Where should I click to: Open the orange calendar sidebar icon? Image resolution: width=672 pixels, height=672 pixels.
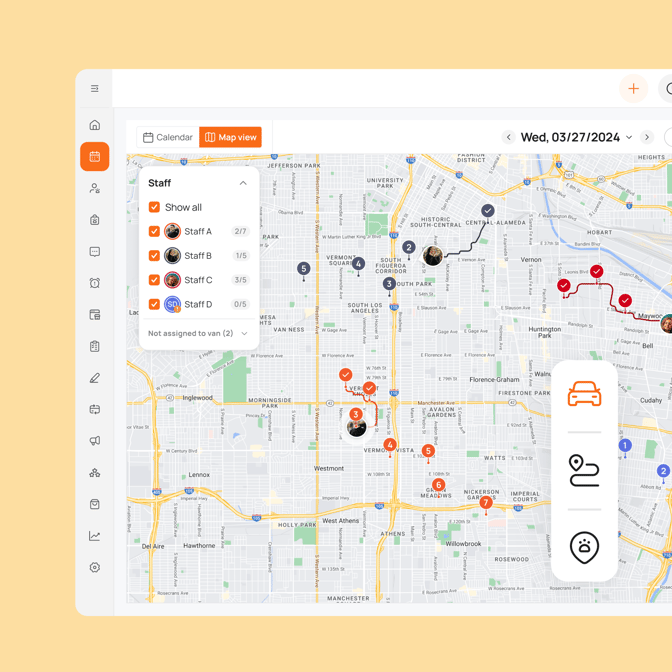(95, 156)
